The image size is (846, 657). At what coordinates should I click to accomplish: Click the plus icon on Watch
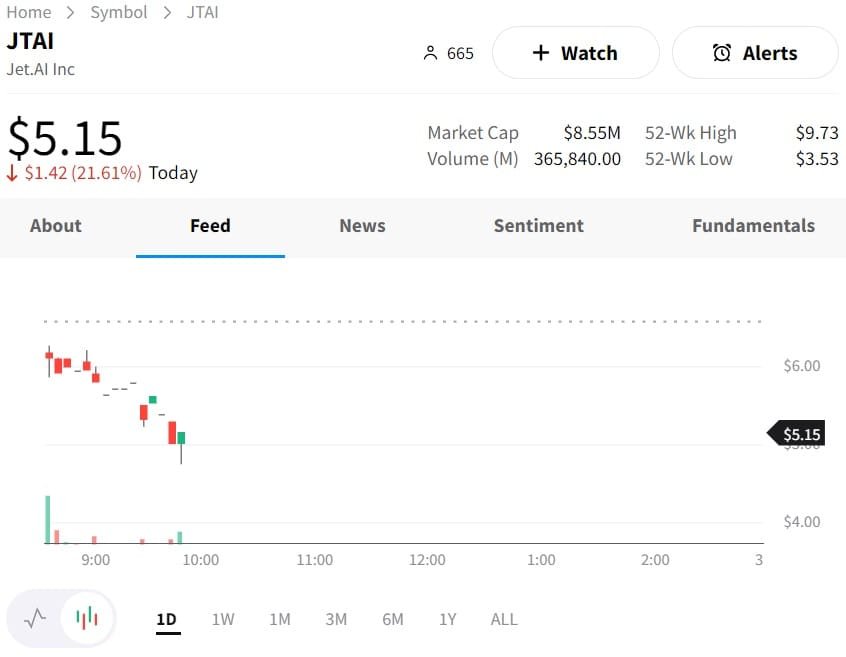[x=541, y=53]
